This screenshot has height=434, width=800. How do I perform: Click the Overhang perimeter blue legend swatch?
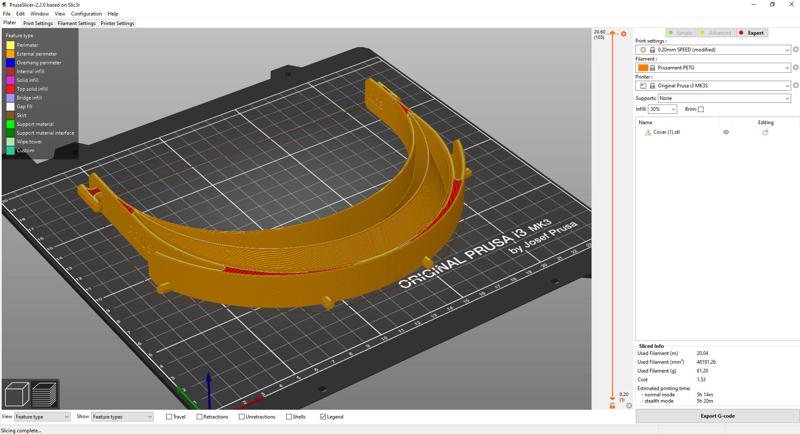coord(10,63)
